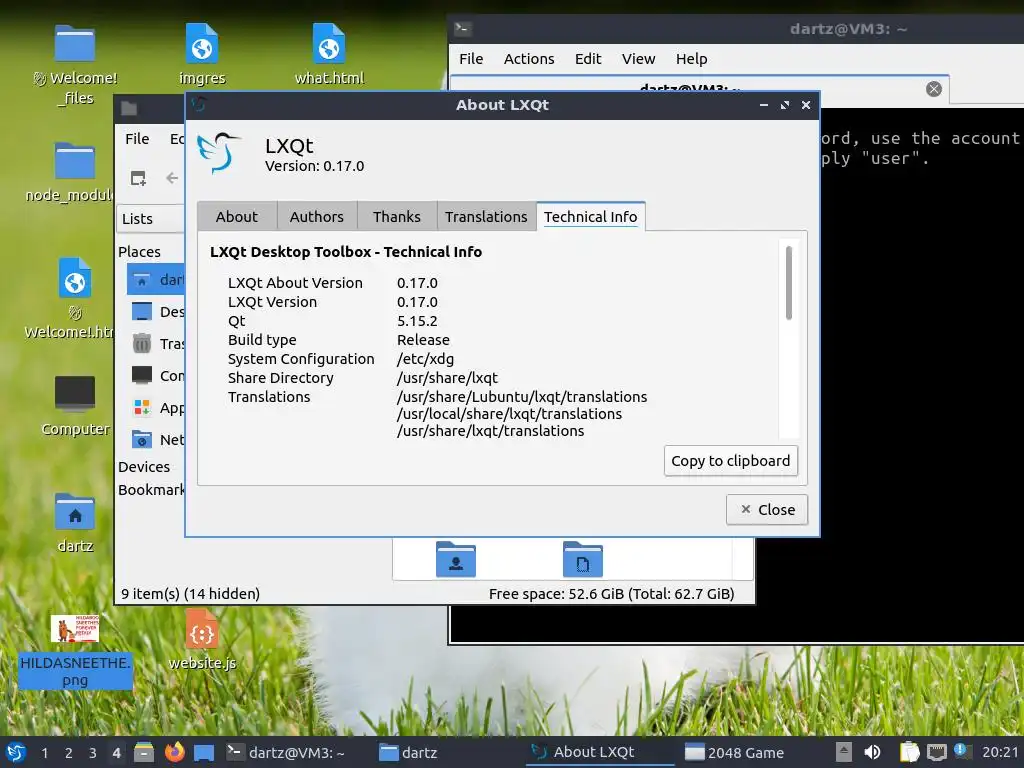Image resolution: width=1024 pixels, height=768 pixels.
Task: Select the node_modules folder on the desktop
Action: coord(71,172)
